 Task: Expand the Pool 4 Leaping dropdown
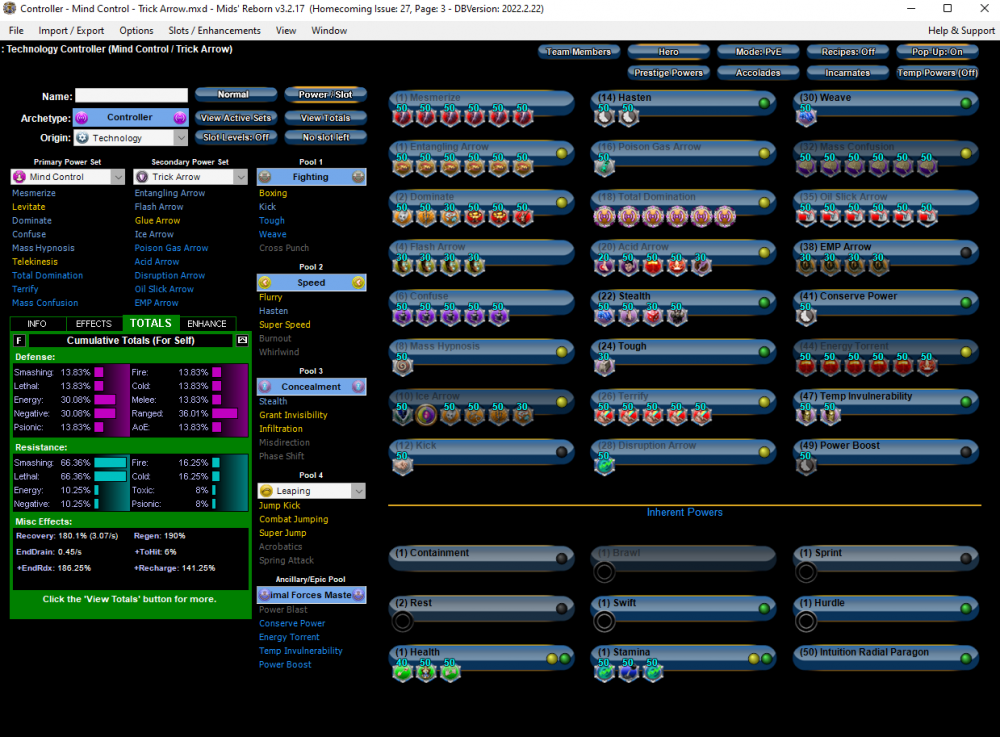[311, 491]
